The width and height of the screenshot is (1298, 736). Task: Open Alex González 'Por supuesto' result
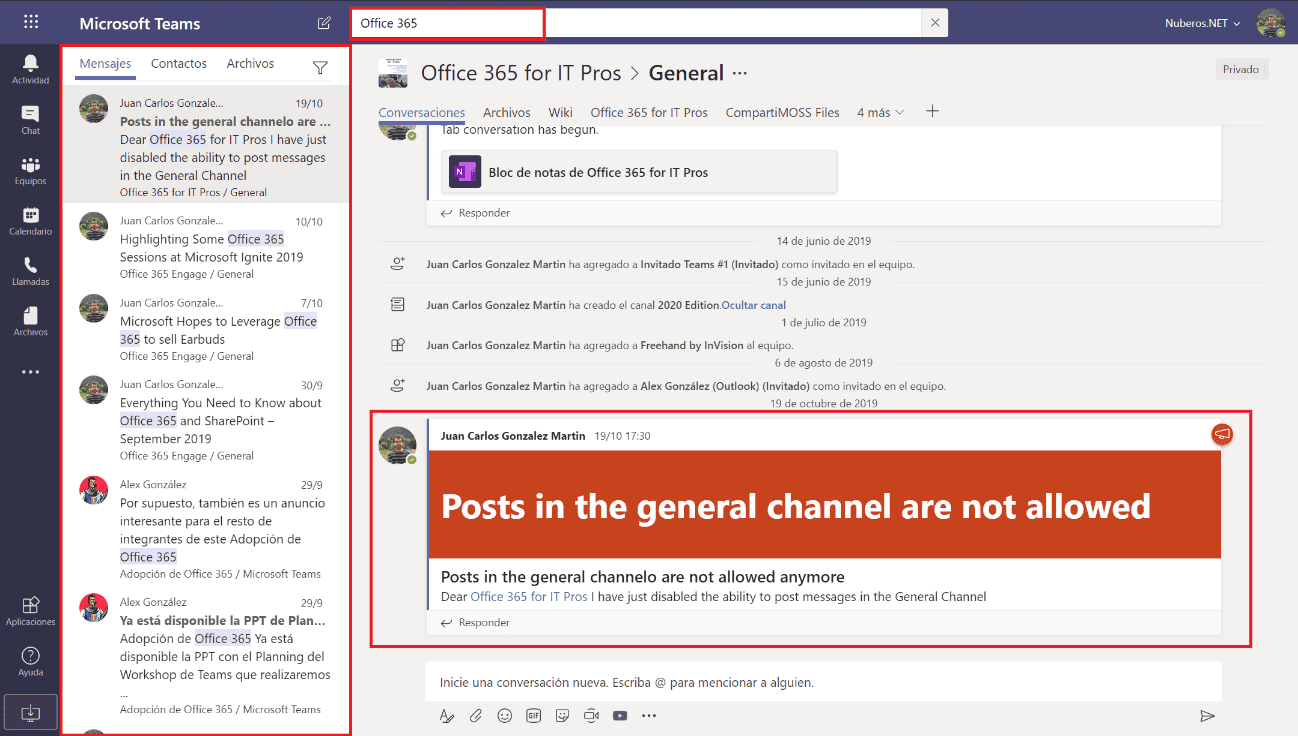(x=205, y=527)
